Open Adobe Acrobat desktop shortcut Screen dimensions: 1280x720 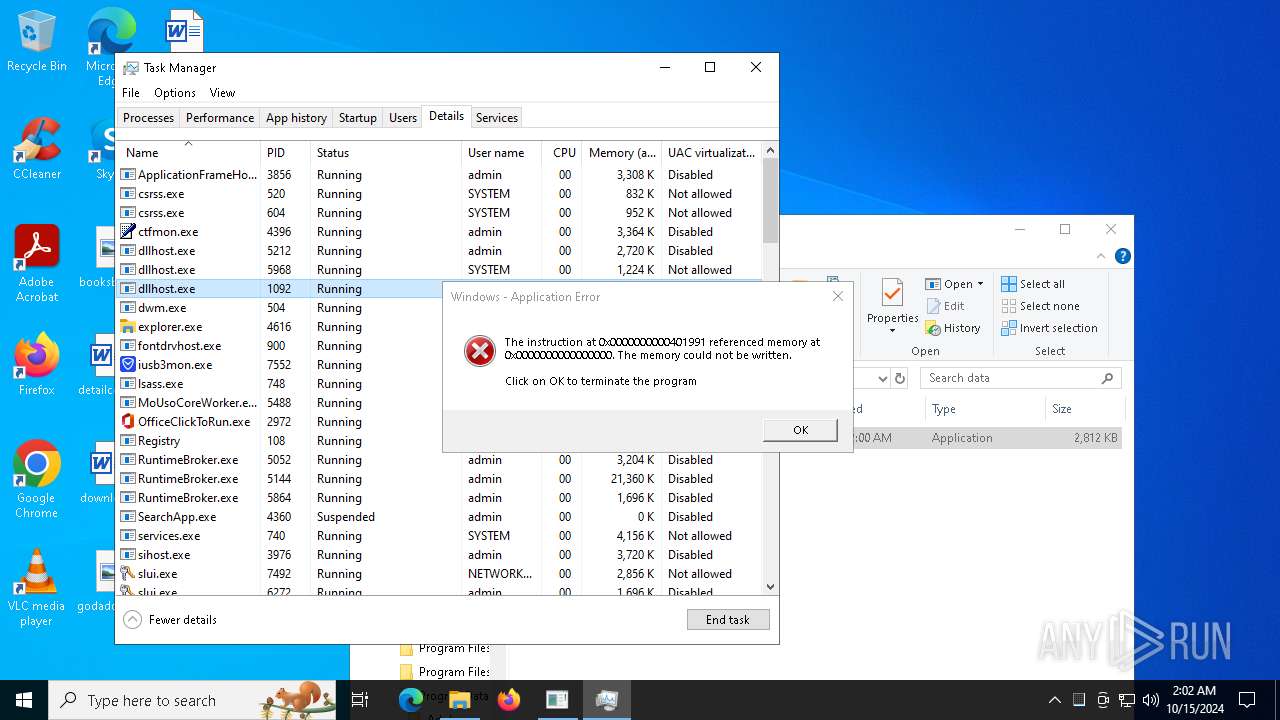point(37,263)
